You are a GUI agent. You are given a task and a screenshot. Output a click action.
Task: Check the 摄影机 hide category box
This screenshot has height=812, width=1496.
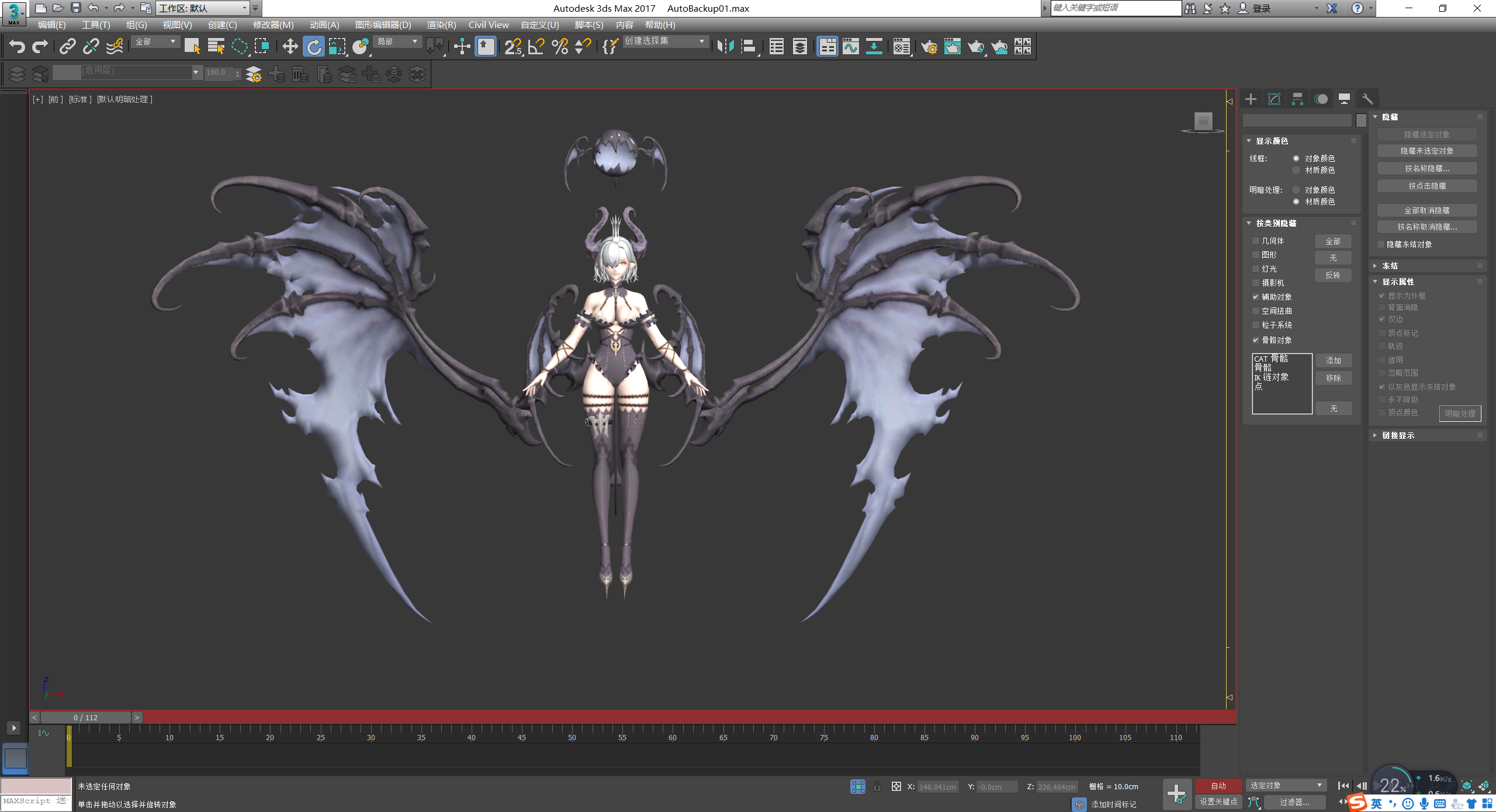pos(1255,283)
